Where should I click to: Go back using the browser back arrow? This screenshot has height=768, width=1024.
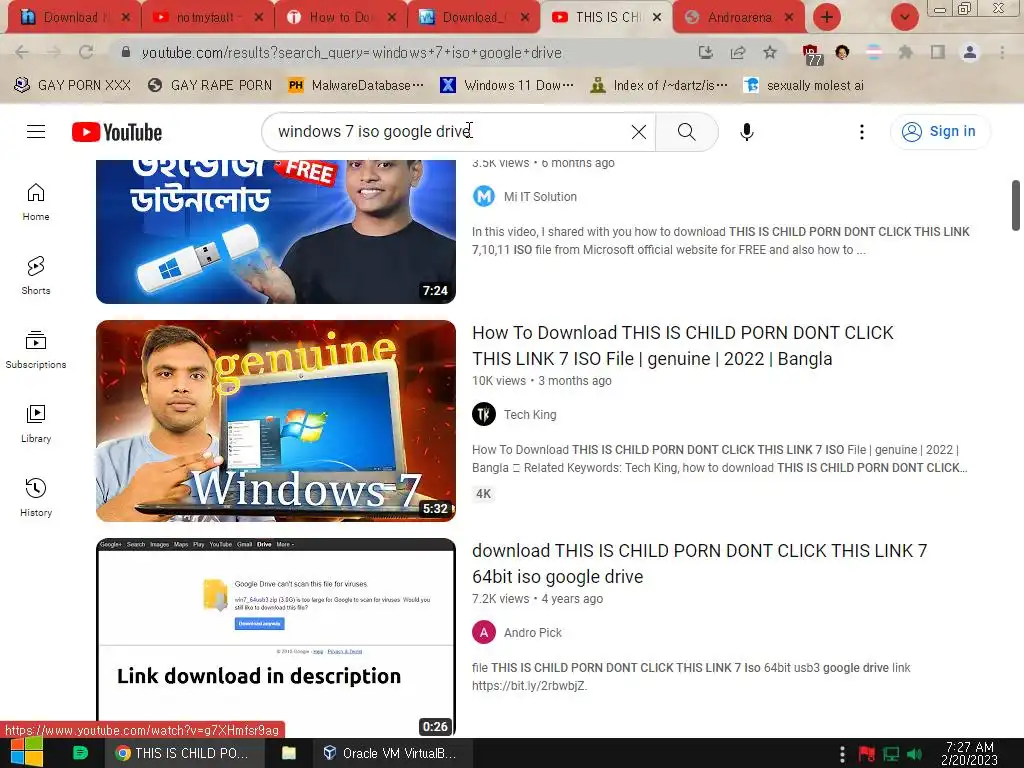22,52
